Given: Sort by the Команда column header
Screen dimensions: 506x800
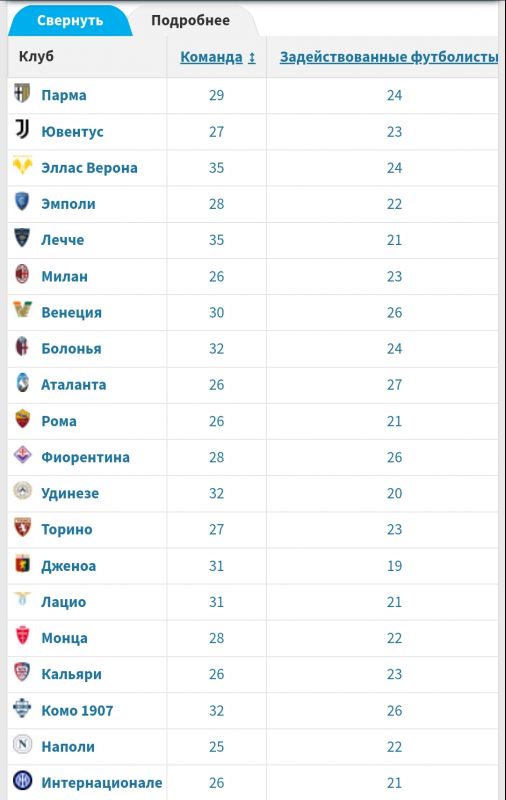Looking at the screenshot, I should pos(218,57).
